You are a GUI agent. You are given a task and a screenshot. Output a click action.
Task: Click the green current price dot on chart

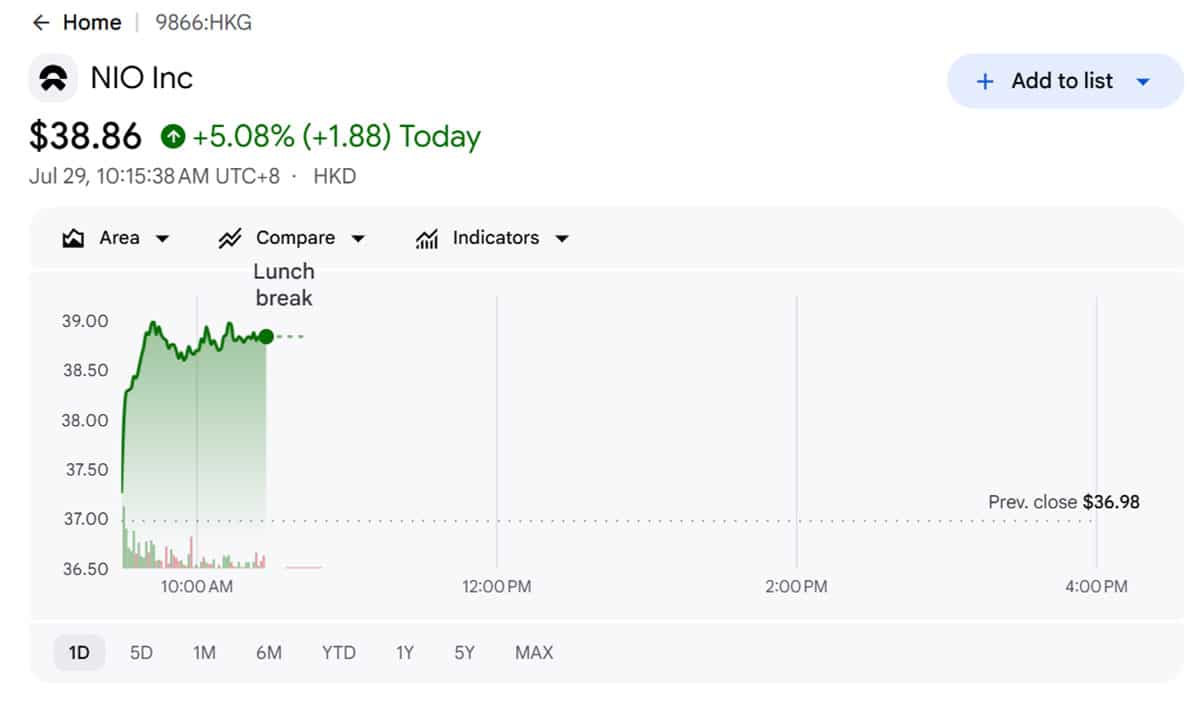265,337
